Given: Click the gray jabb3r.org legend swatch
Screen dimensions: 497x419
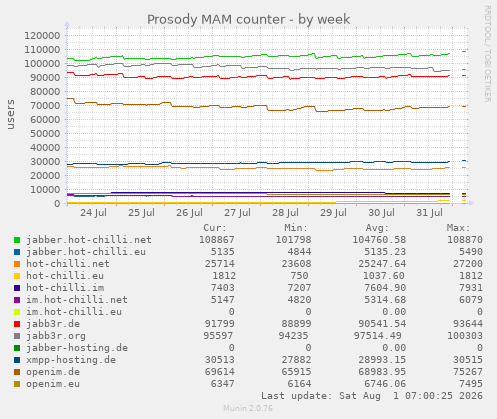Looking at the screenshot, I should point(17,336).
